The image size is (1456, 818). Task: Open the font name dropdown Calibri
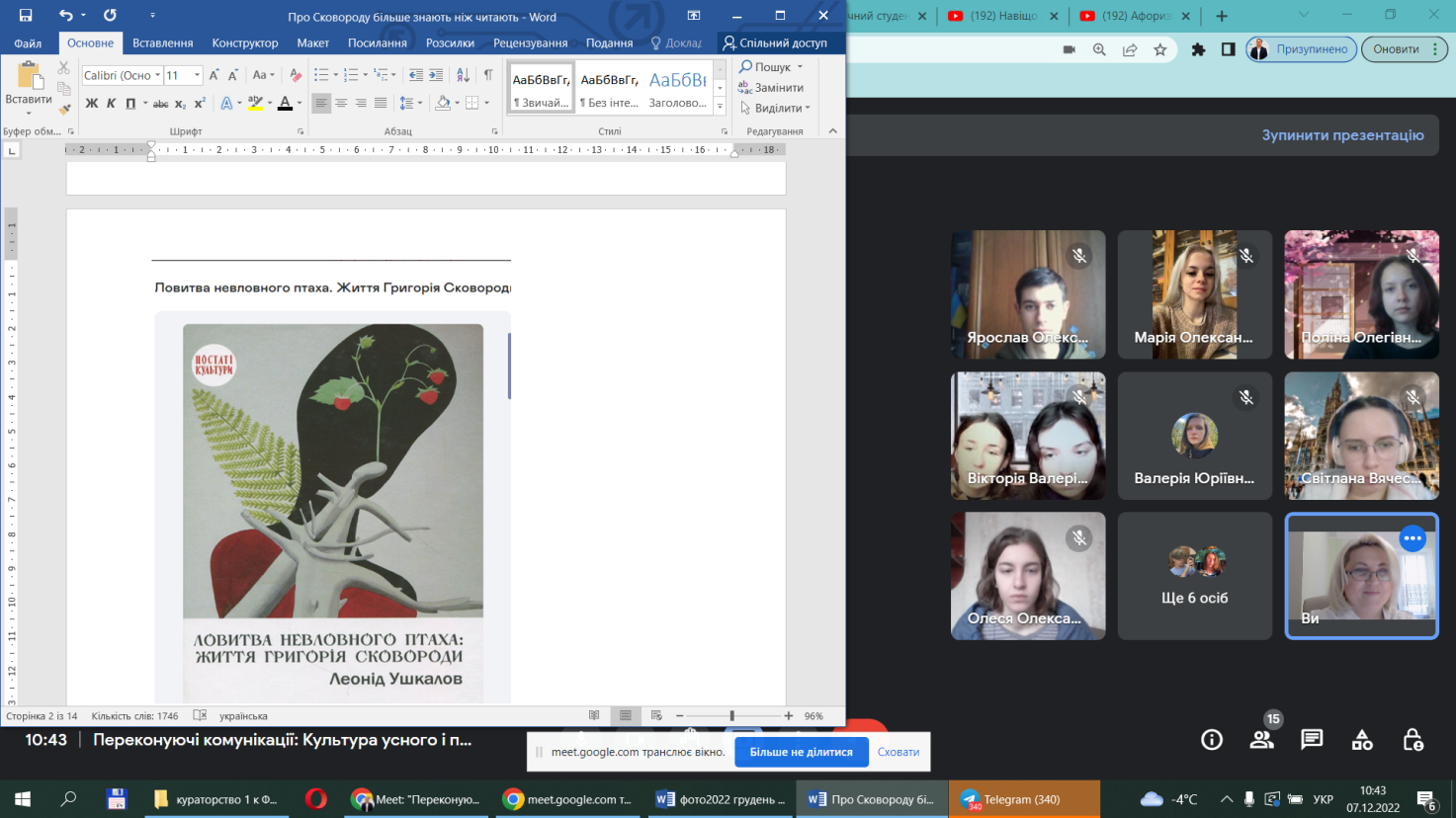pyautogui.click(x=157, y=75)
